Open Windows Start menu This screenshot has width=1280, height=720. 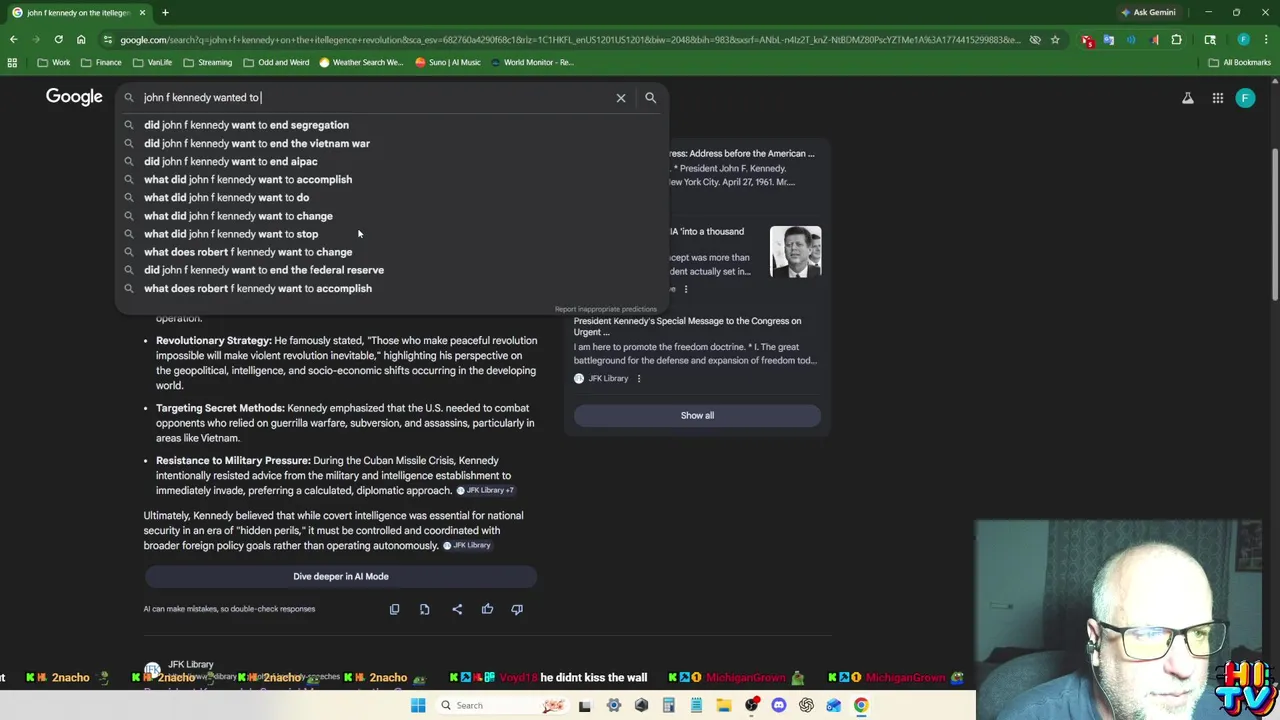[x=418, y=705]
